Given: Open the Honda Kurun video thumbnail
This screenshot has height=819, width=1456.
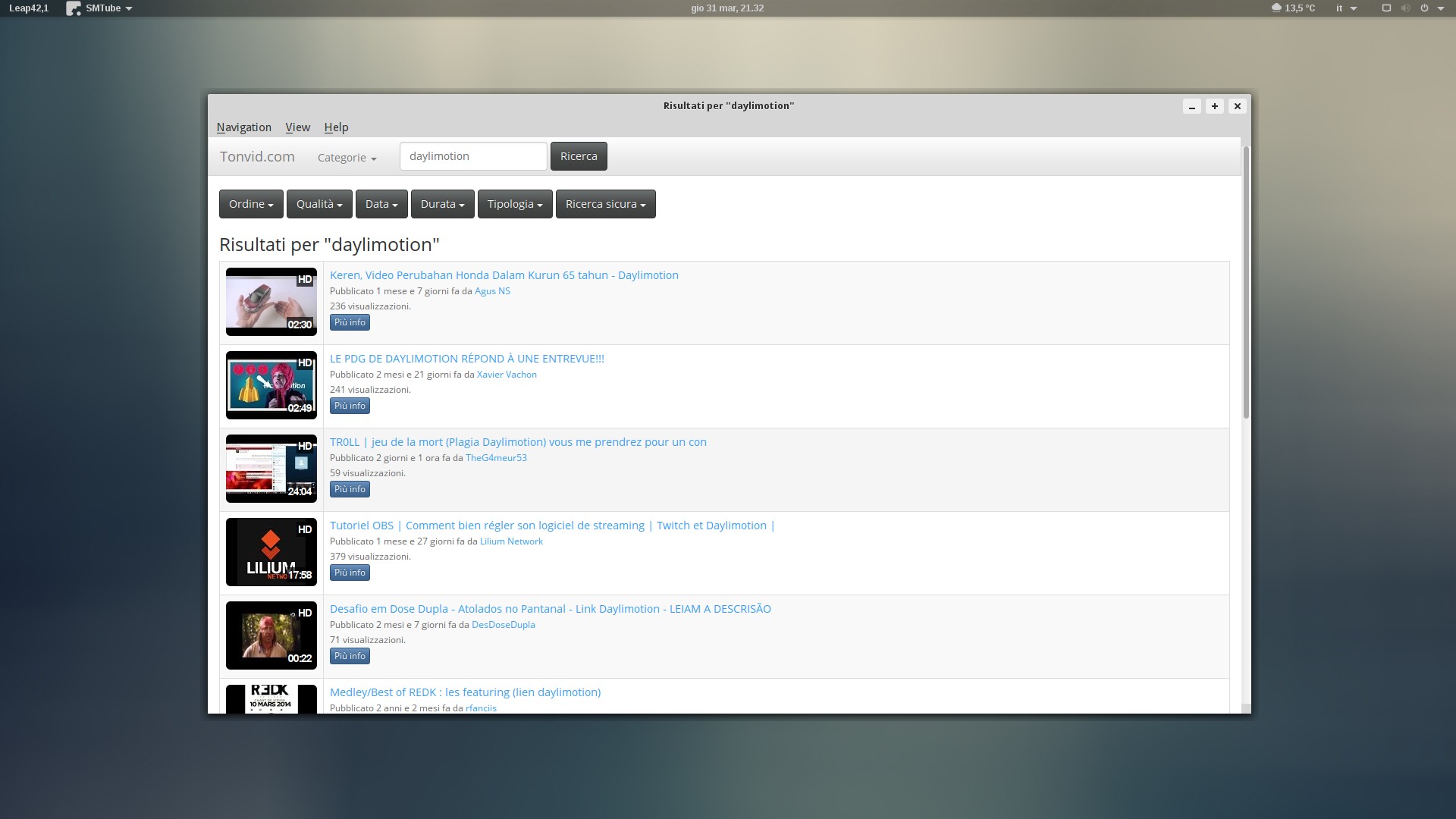Looking at the screenshot, I should pyautogui.click(x=271, y=302).
